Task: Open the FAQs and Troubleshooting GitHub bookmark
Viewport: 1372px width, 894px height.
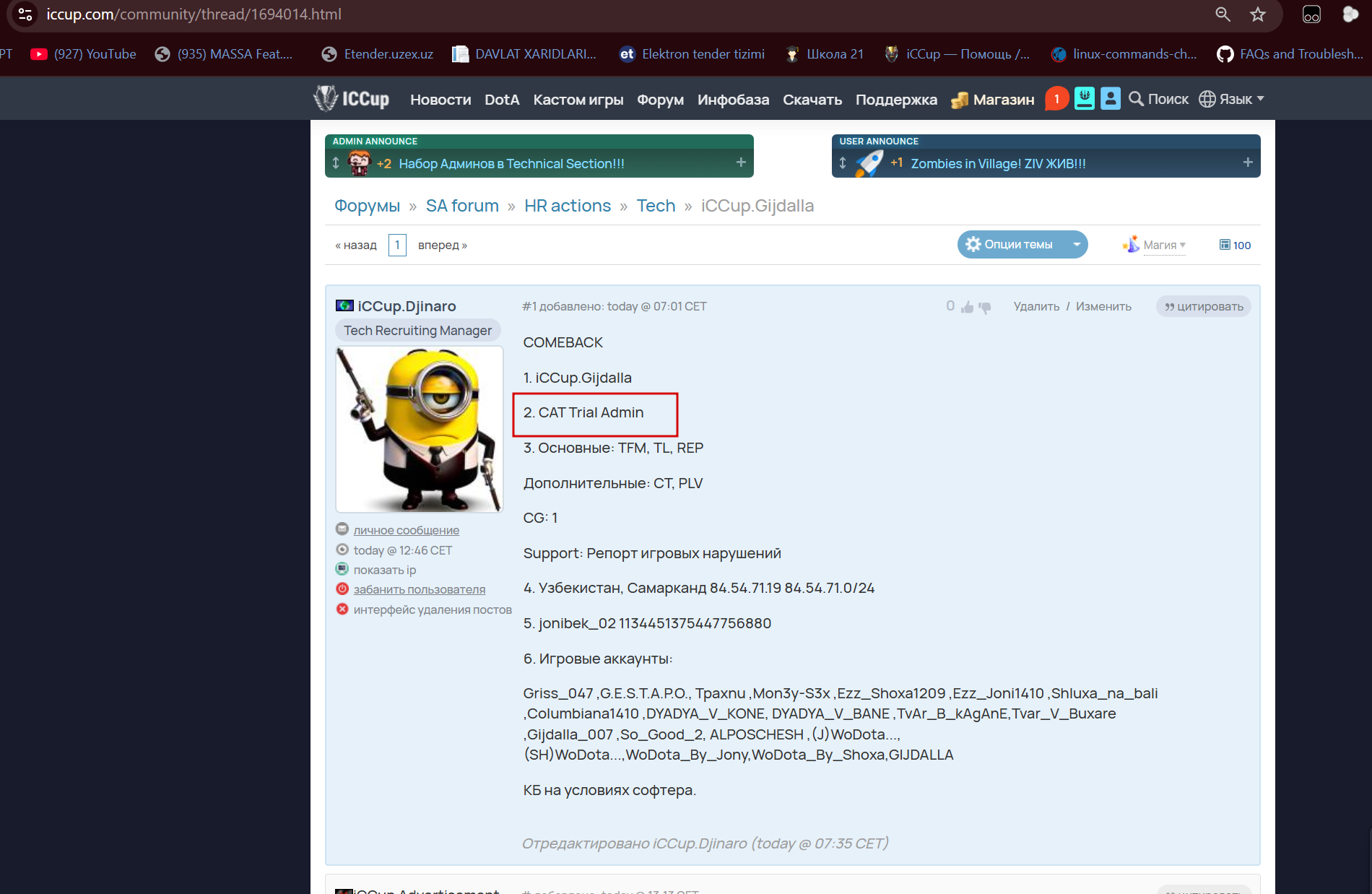Action: point(1290,54)
